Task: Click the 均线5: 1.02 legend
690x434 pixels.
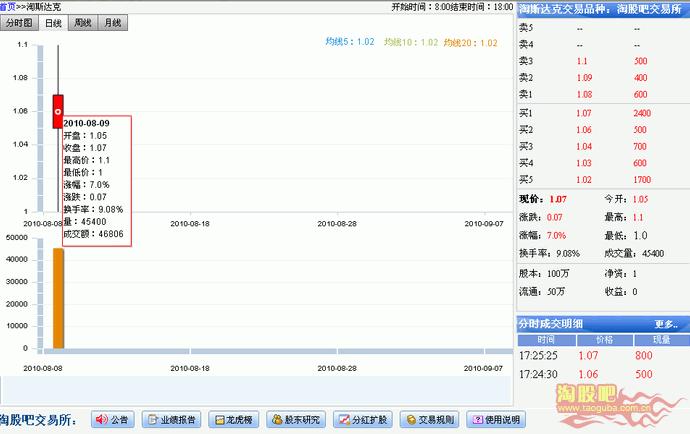Action: click(350, 42)
